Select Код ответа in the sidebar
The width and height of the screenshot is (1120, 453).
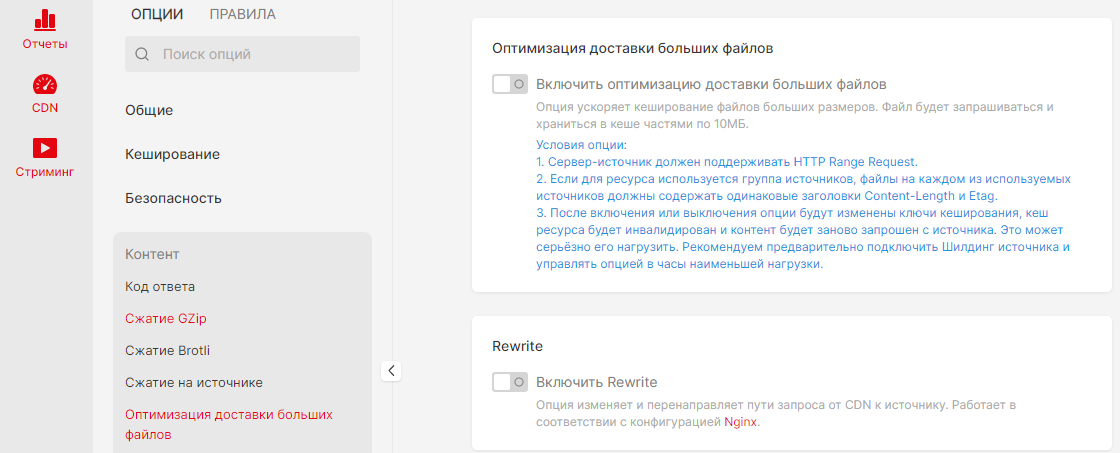pos(160,286)
